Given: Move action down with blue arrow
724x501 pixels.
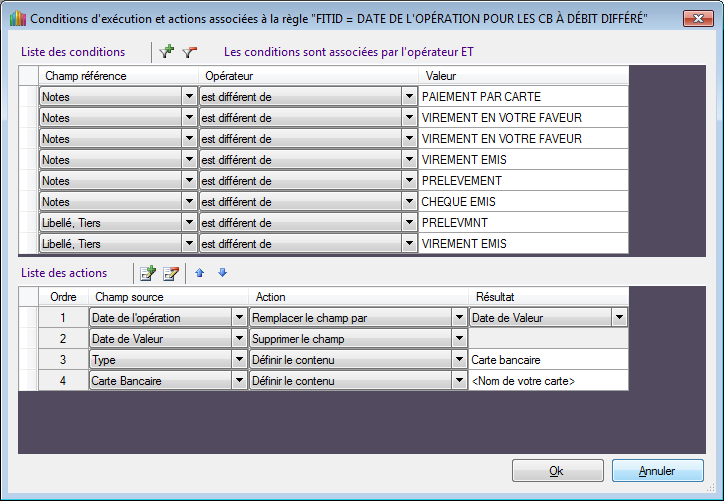Looking at the screenshot, I should click(222, 272).
